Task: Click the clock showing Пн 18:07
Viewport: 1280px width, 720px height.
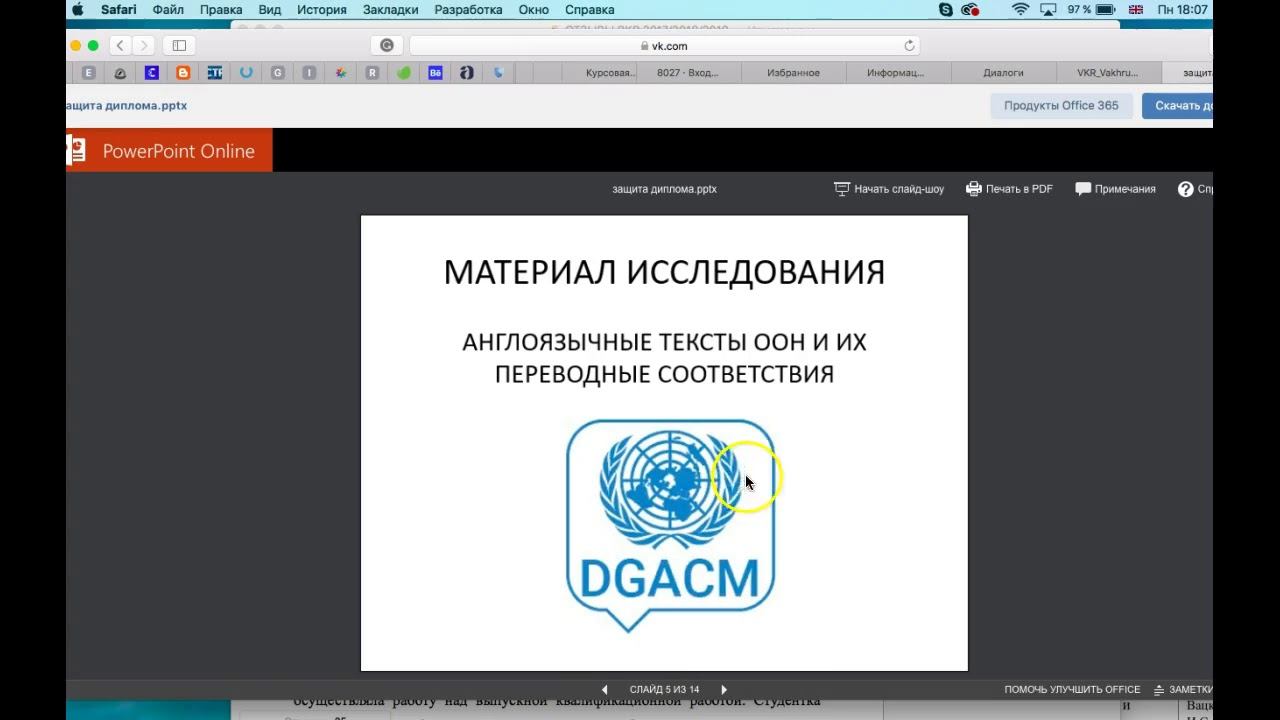Action: point(1183,10)
